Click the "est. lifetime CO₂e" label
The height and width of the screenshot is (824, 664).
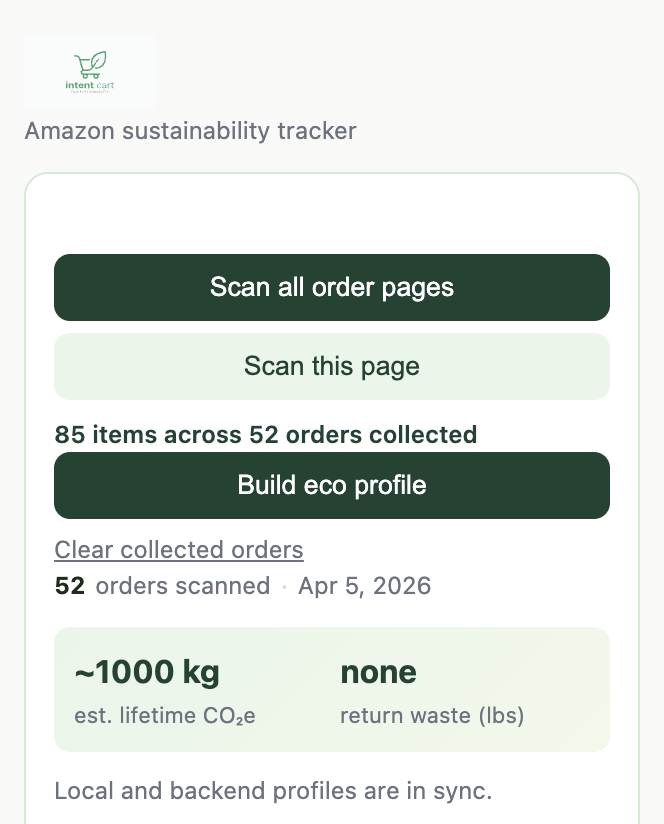tap(165, 716)
